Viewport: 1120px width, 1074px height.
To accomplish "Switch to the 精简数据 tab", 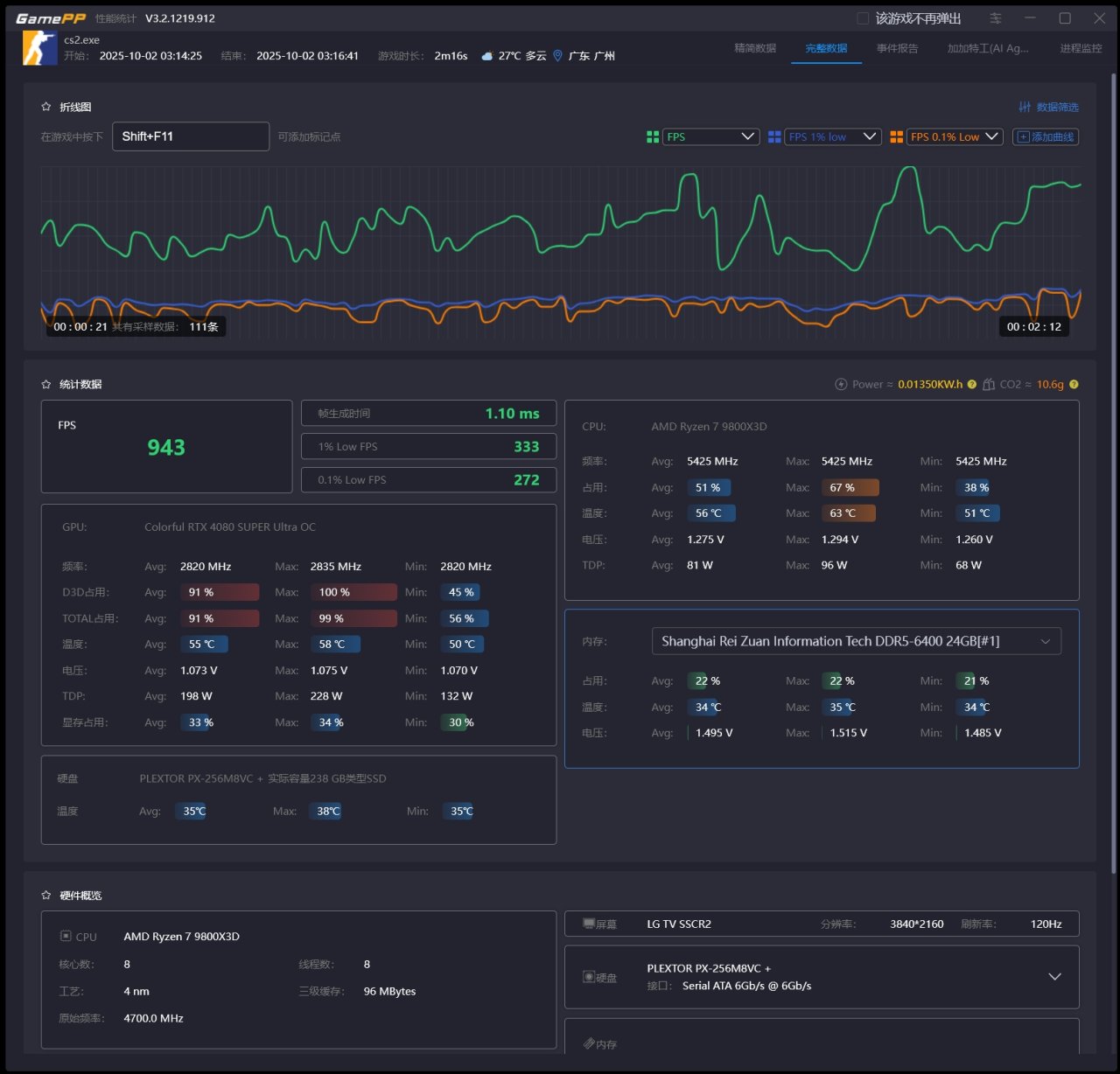I will (x=755, y=48).
